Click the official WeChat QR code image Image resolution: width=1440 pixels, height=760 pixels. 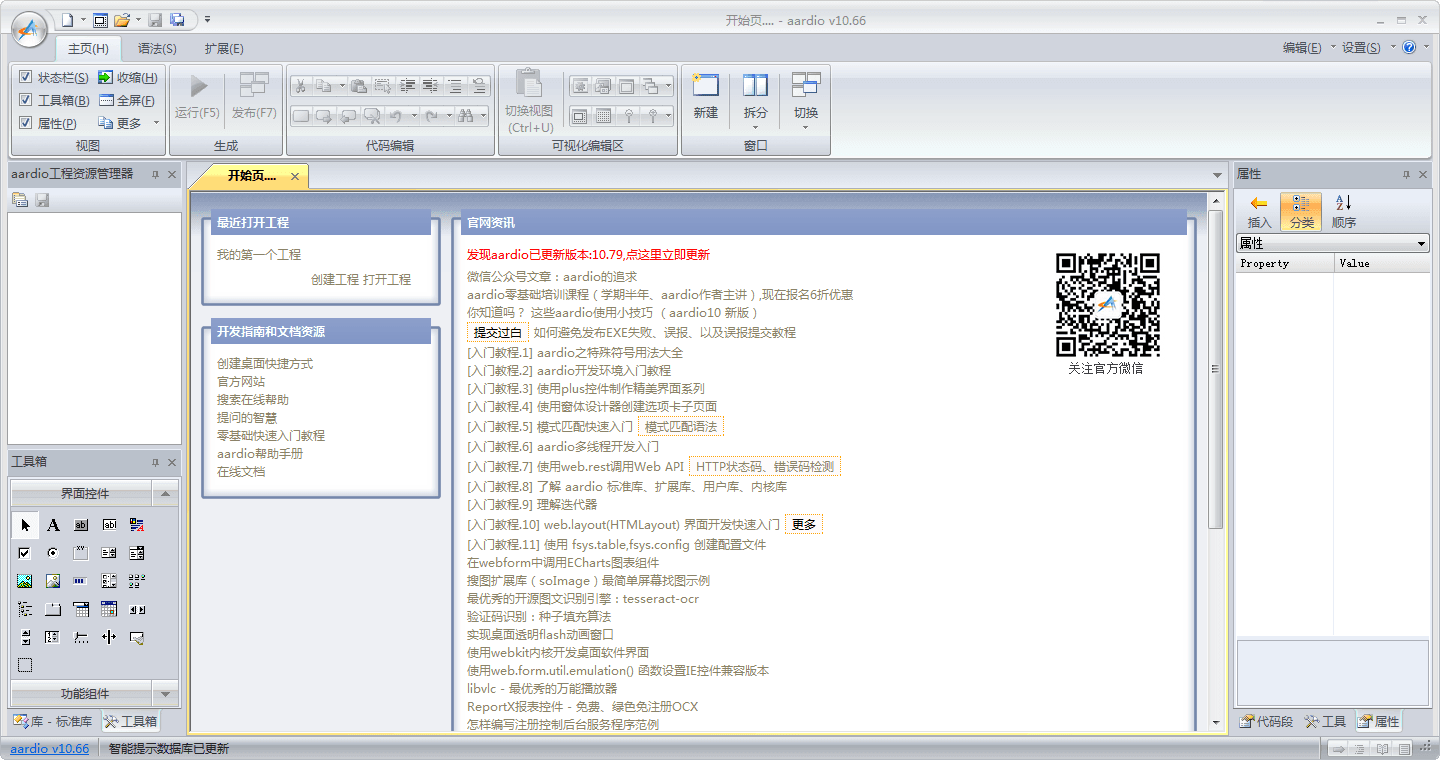(1108, 305)
